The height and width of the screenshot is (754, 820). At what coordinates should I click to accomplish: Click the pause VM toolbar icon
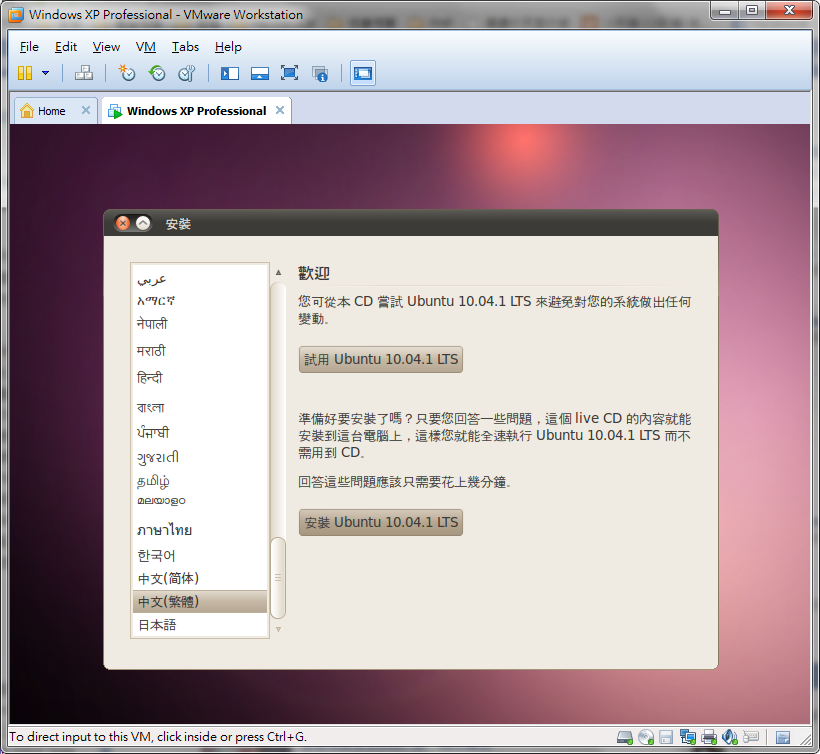tap(25, 73)
